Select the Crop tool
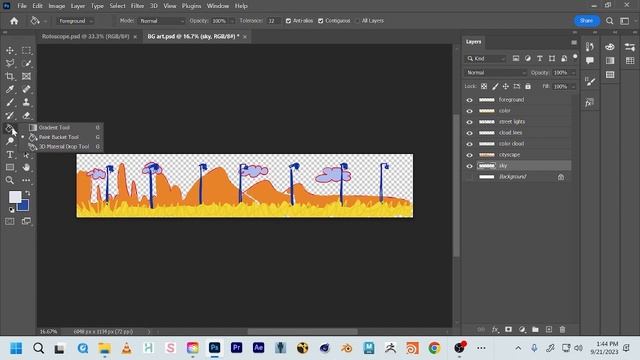Image resolution: width=640 pixels, height=360 pixels. (10, 76)
